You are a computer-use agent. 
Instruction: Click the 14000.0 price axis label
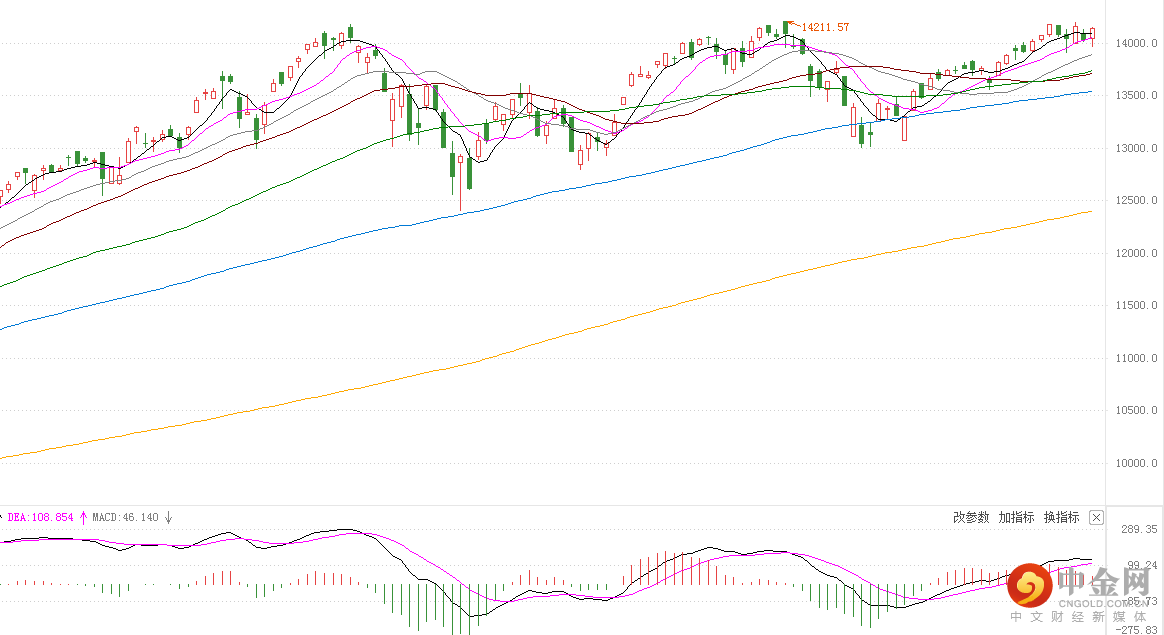click(x=1136, y=44)
